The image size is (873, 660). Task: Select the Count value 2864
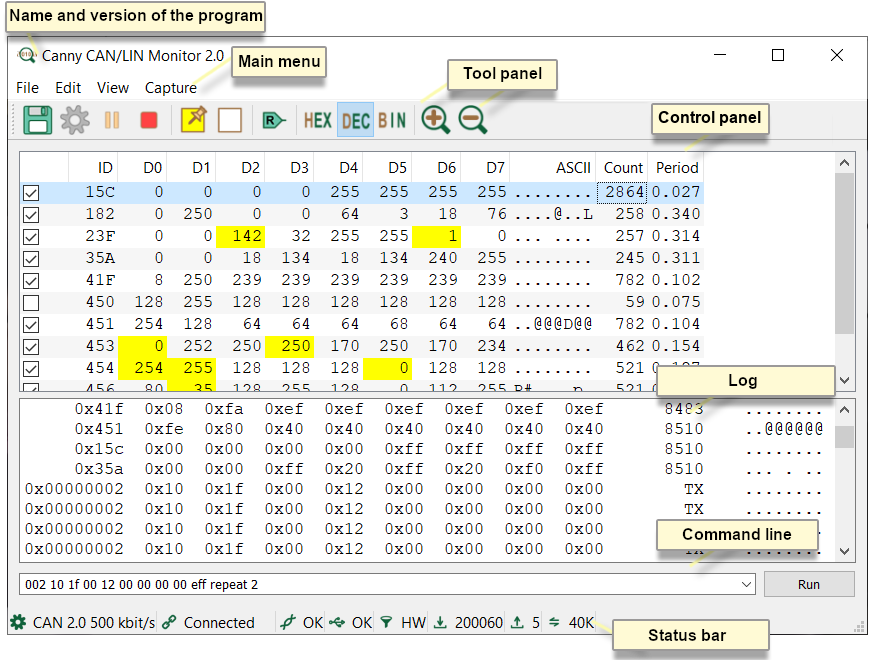[622, 192]
